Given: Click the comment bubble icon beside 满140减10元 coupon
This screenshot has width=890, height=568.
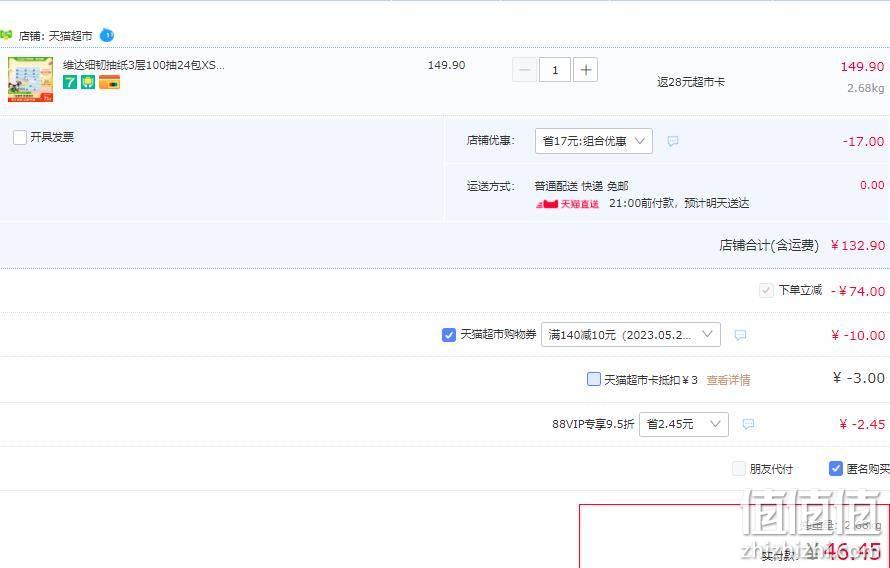Looking at the screenshot, I should [740, 335].
